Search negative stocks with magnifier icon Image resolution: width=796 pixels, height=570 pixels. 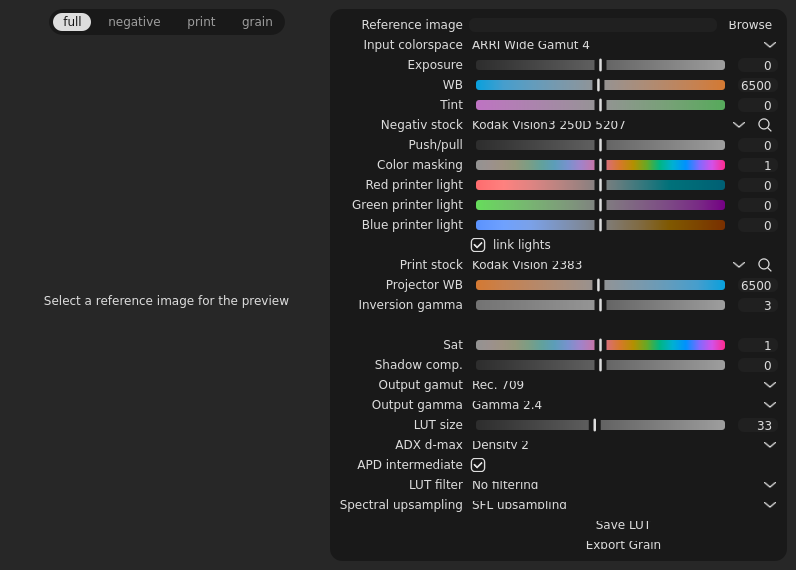click(x=765, y=125)
